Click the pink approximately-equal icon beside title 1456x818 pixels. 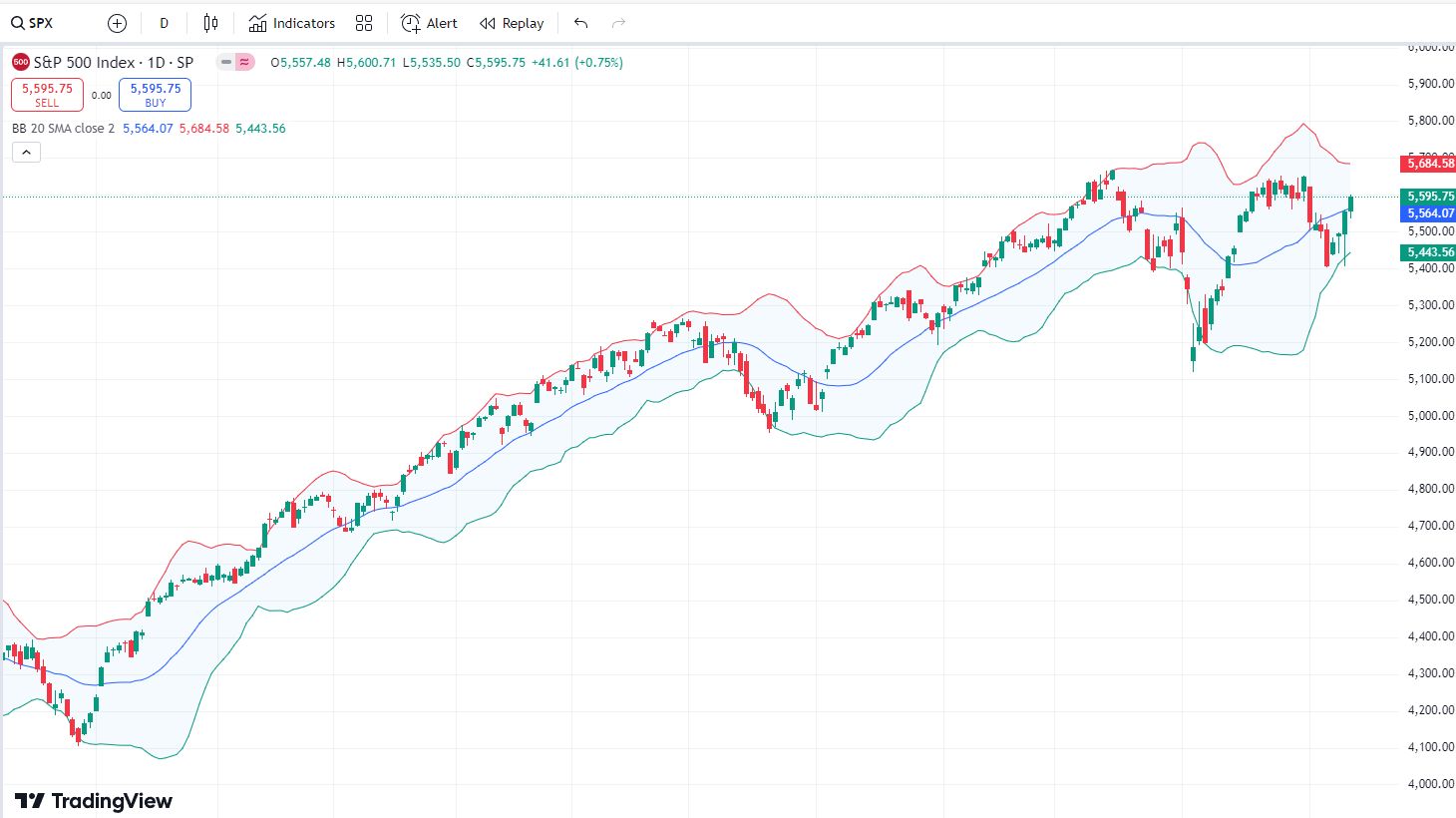tap(244, 62)
